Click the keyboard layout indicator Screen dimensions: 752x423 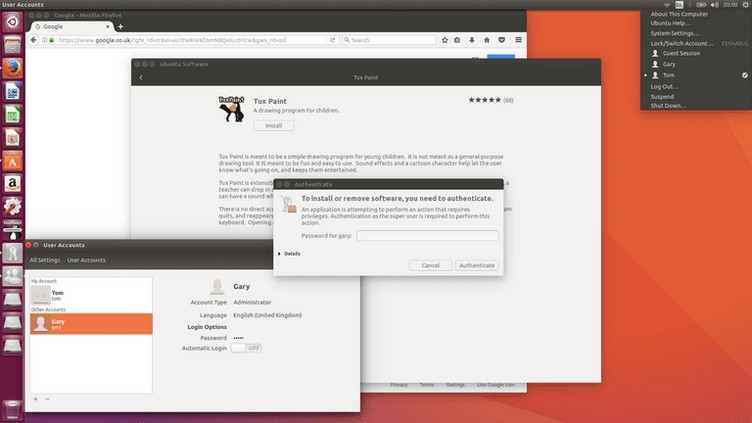679,5
